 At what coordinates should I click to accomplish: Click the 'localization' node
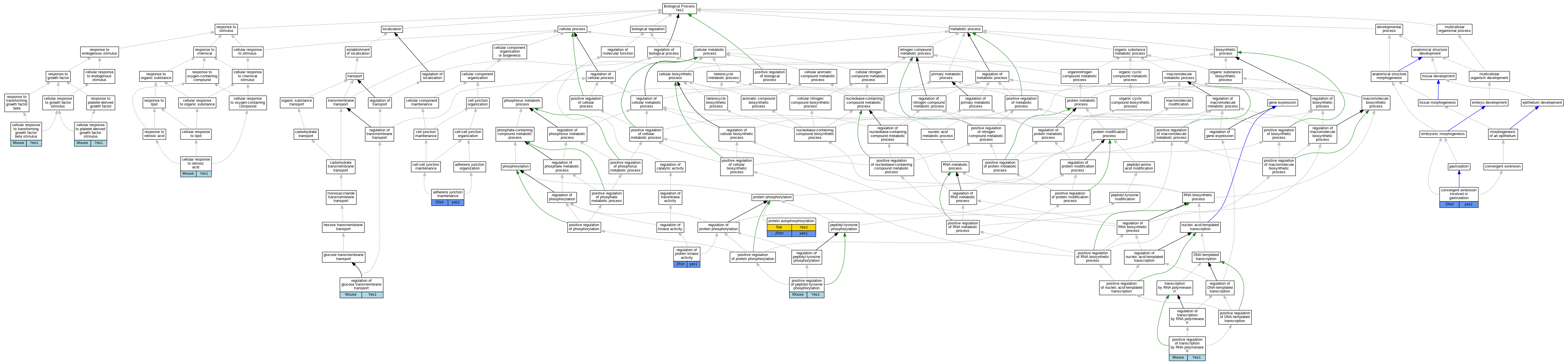click(x=391, y=29)
